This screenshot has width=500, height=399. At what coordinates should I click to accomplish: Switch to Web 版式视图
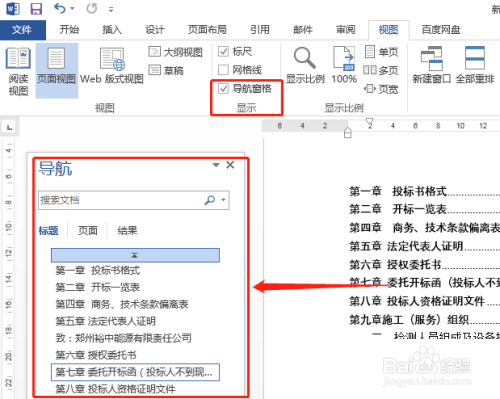pyautogui.click(x=112, y=66)
